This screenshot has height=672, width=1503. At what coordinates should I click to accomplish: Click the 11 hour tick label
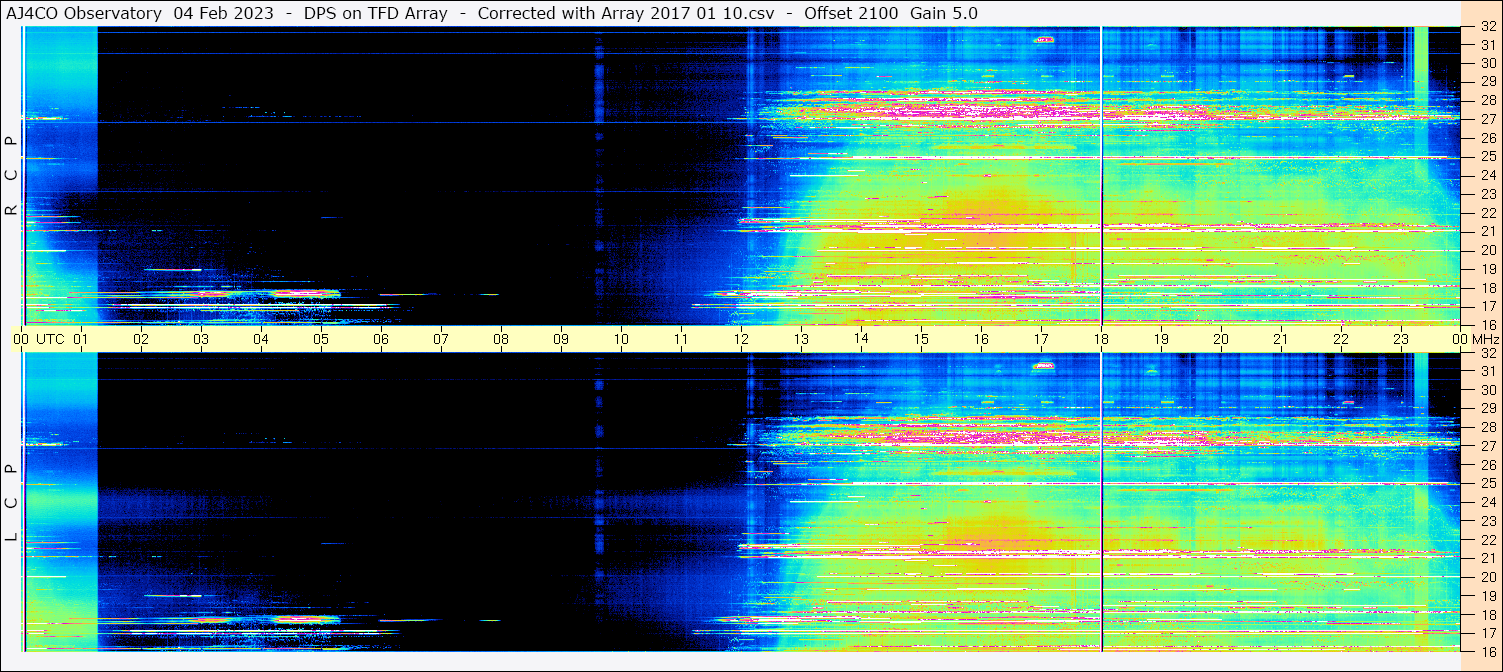point(681,339)
